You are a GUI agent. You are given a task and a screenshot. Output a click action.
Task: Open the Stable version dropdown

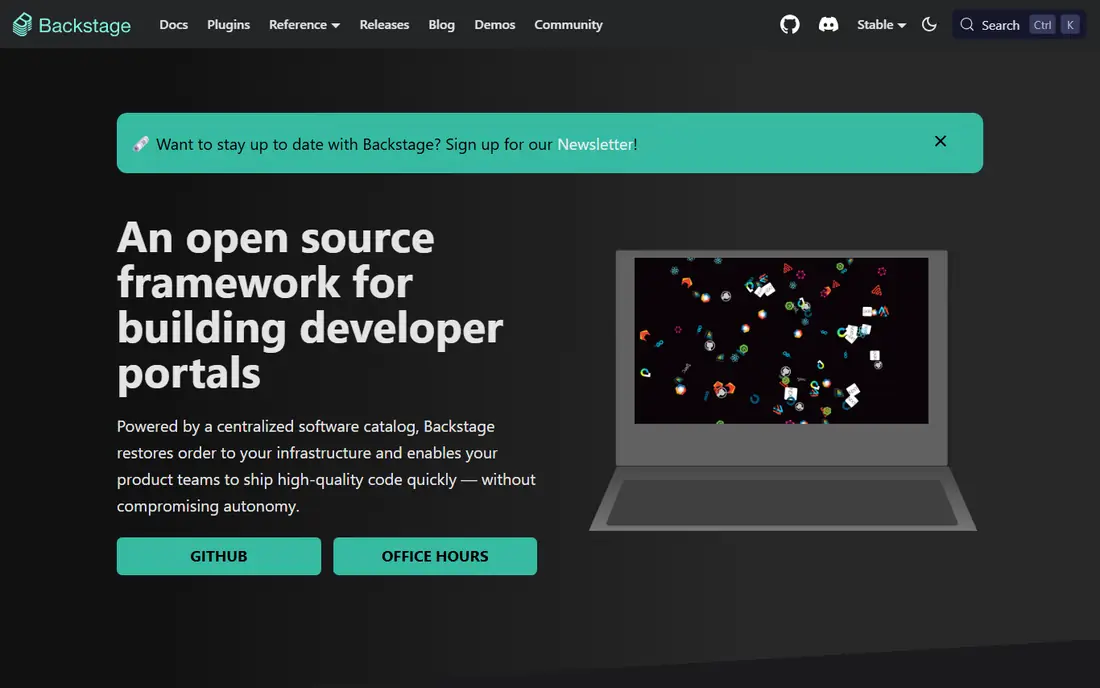(x=881, y=25)
